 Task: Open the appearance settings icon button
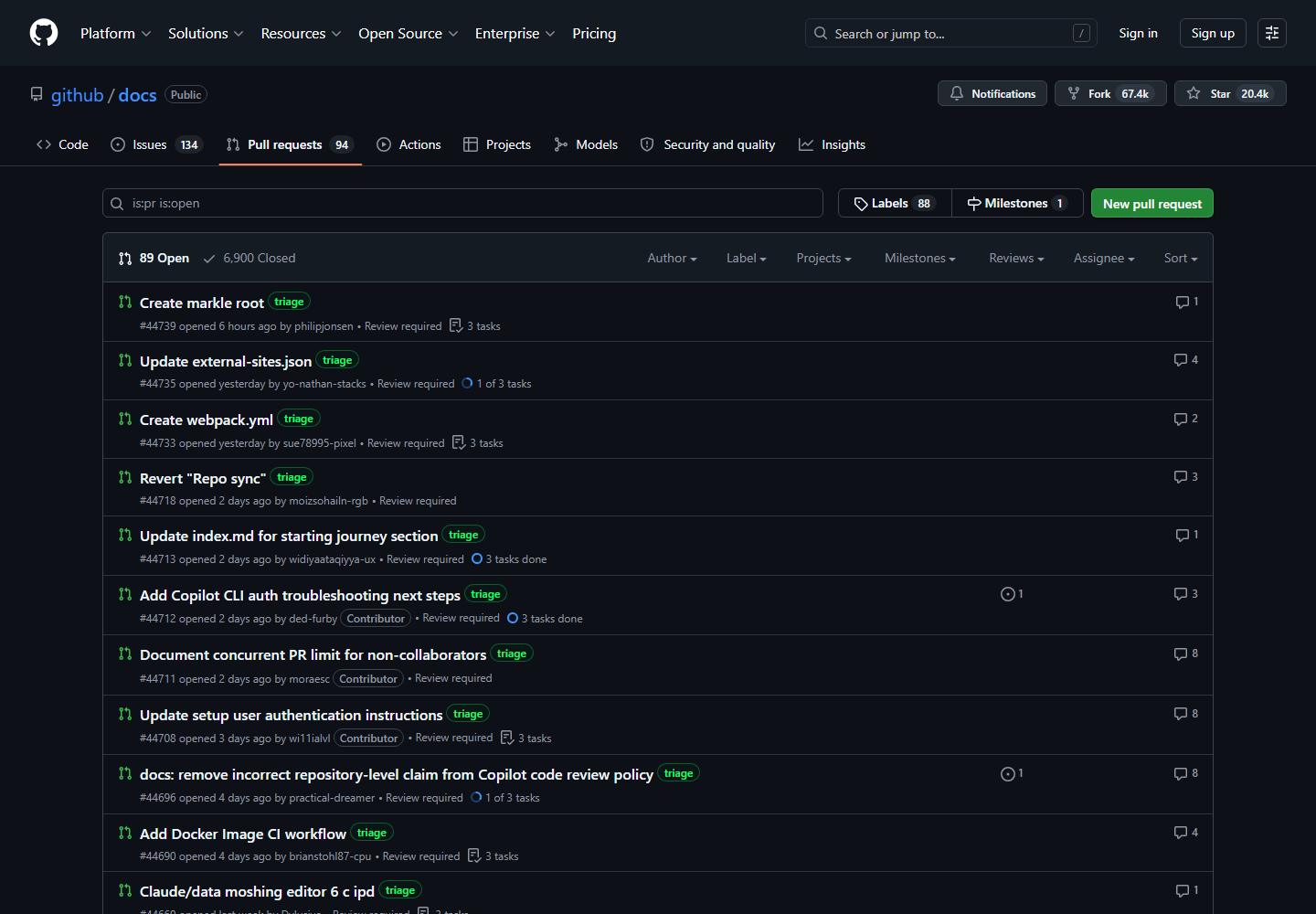point(1272,33)
